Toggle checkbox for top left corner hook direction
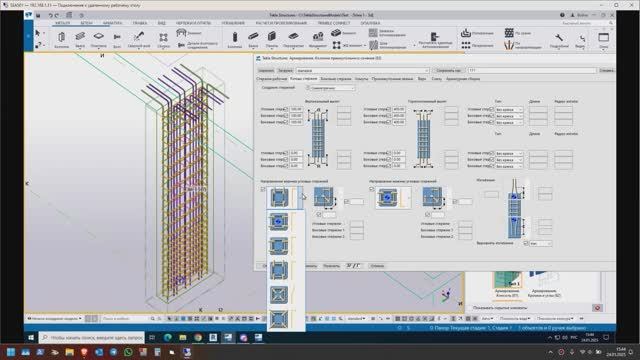640x360 pixels. click(263, 189)
